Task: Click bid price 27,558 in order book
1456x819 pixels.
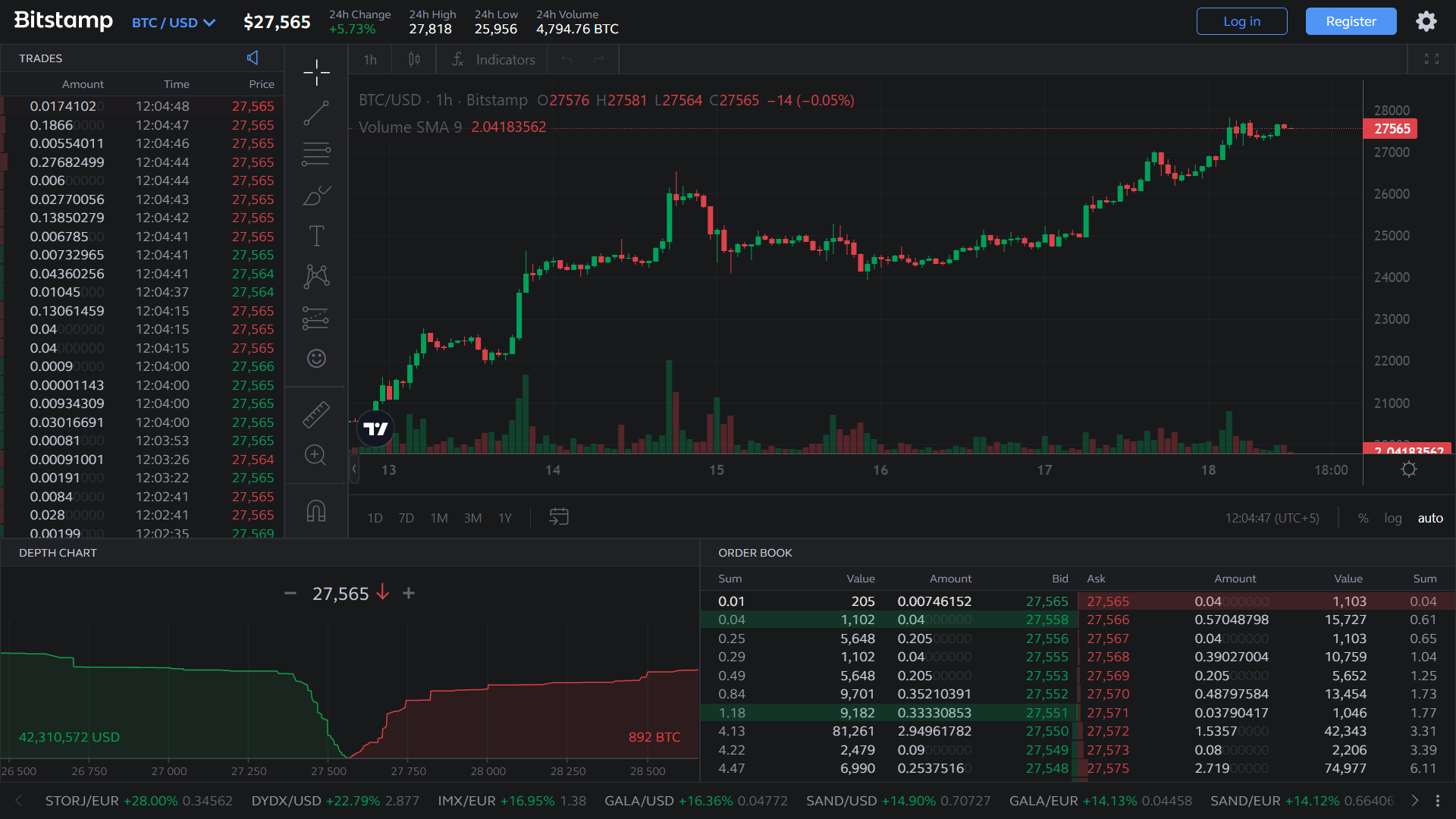Action: (x=1046, y=620)
